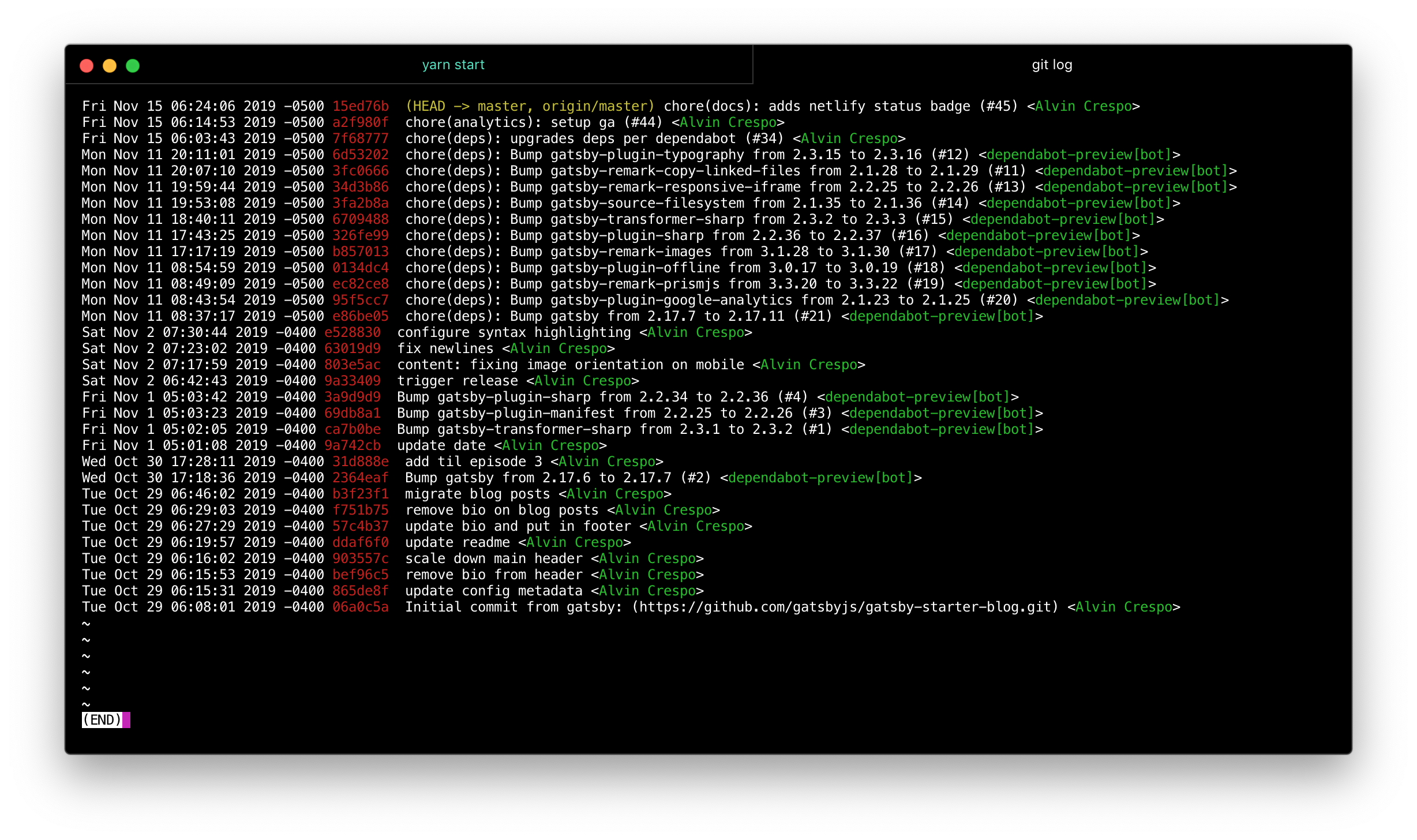Click the yellow minimize window button
The image size is (1417, 840).
pos(110,66)
